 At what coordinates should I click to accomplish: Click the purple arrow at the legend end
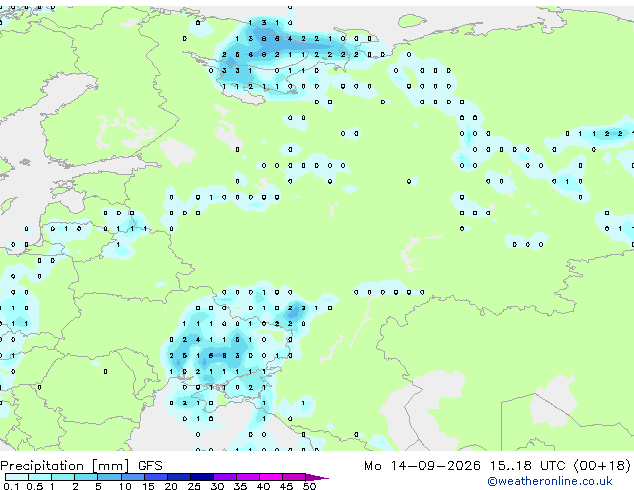(x=317, y=477)
